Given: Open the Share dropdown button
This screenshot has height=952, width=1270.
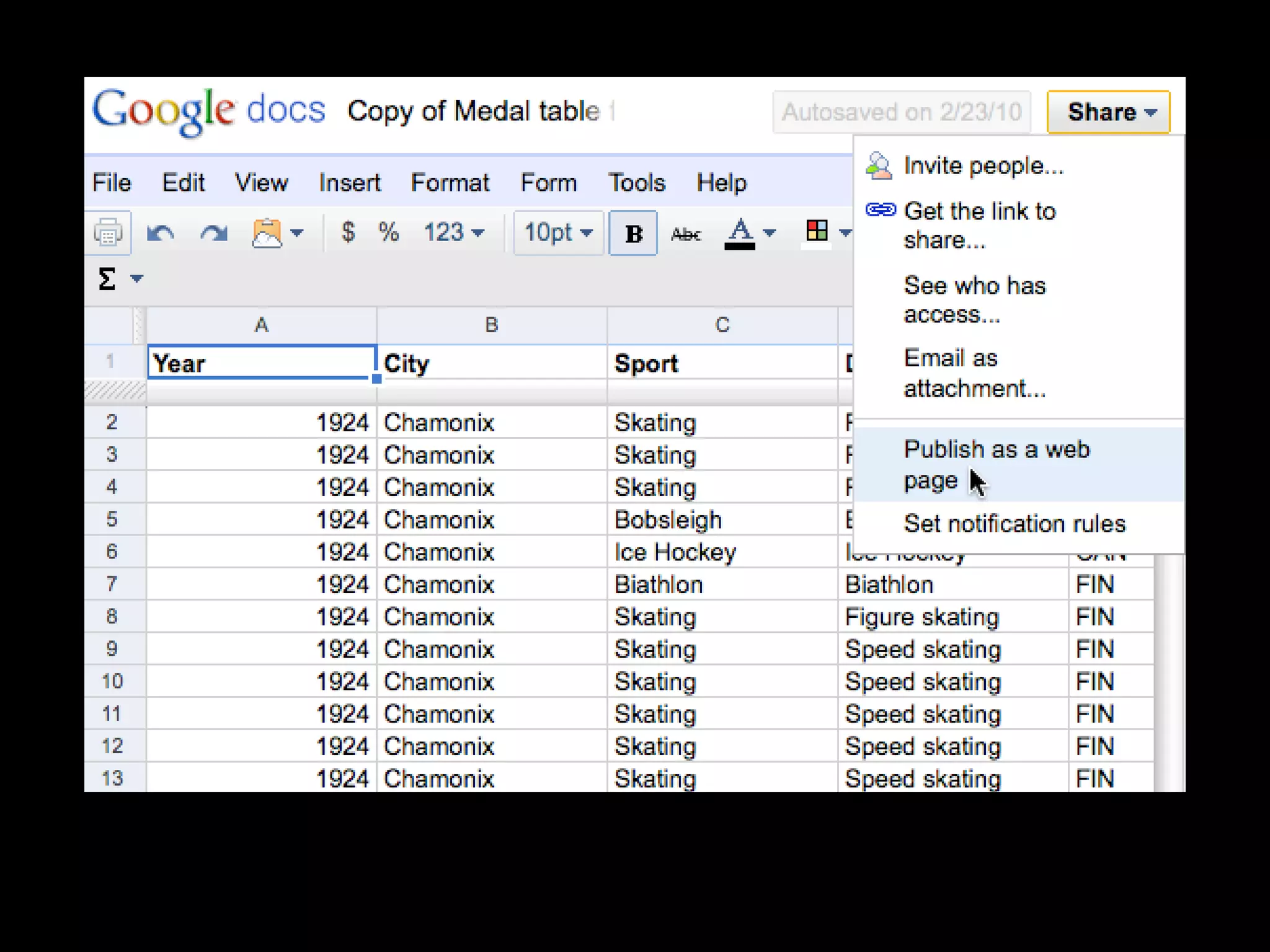Looking at the screenshot, I should (x=1108, y=112).
